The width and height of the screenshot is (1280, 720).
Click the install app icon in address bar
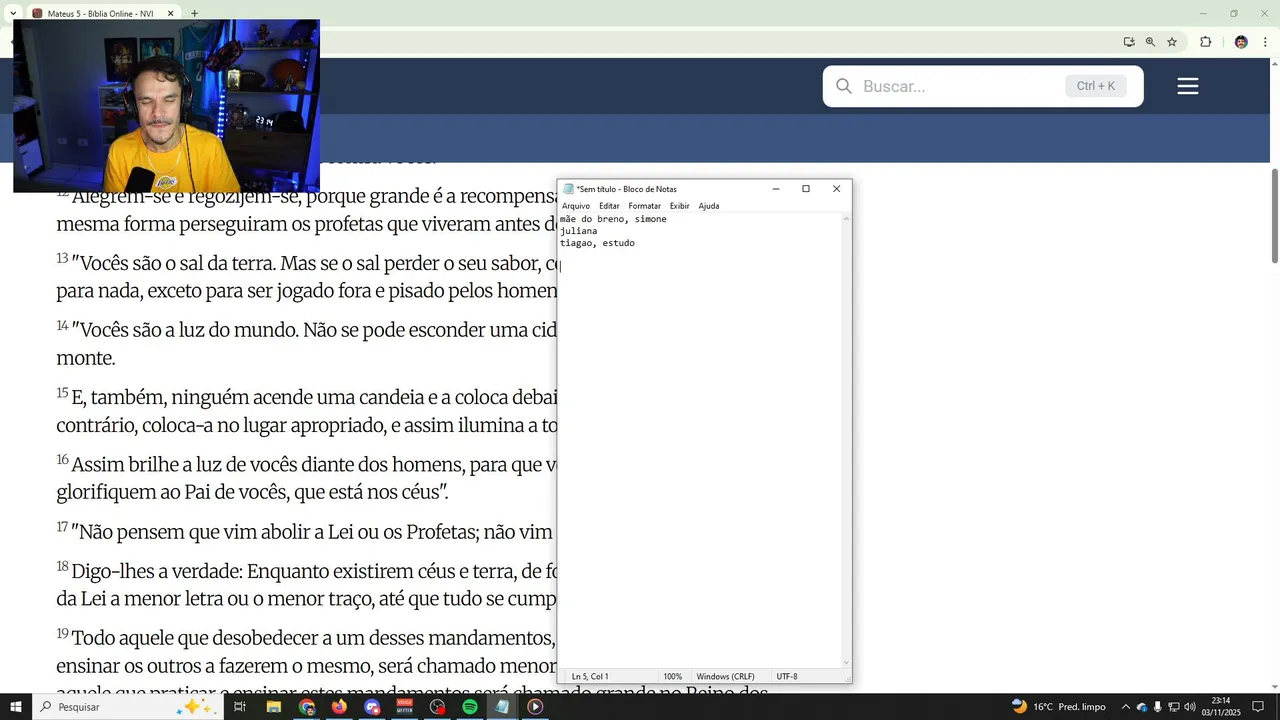pyautogui.click(x=1129, y=42)
